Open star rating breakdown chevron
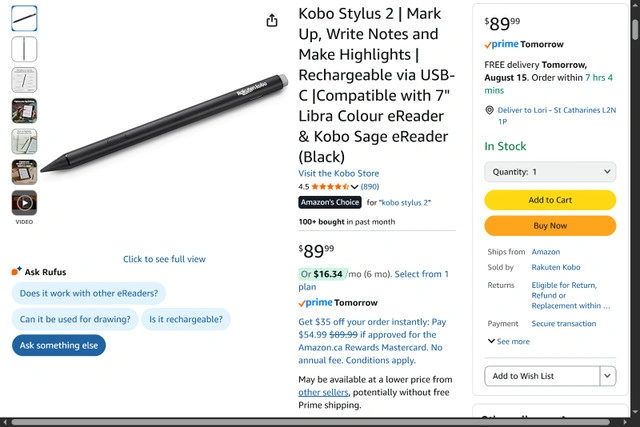Image resolution: width=640 pixels, height=427 pixels. [354, 187]
